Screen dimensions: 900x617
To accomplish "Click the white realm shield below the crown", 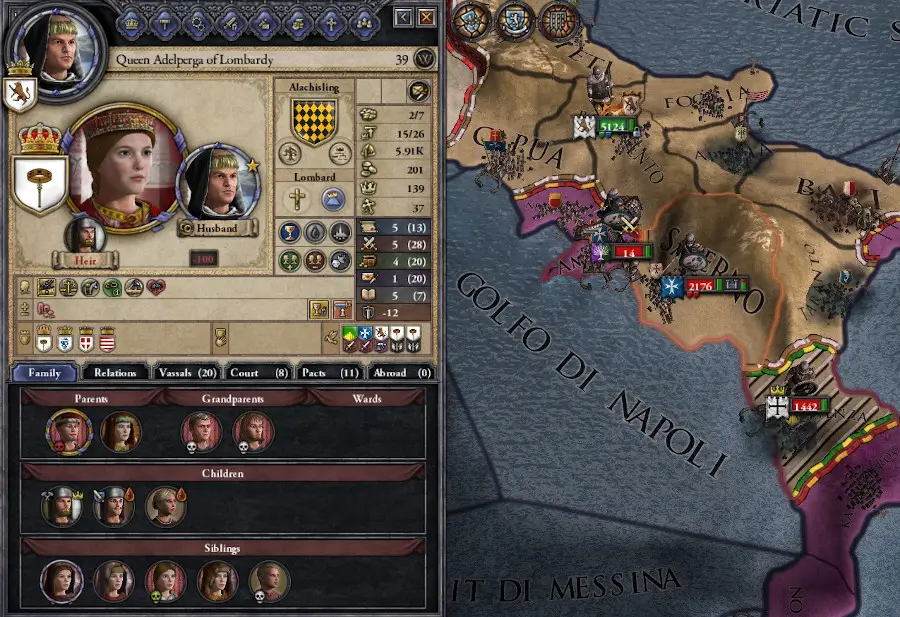I will pyautogui.click(x=40, y=185).
